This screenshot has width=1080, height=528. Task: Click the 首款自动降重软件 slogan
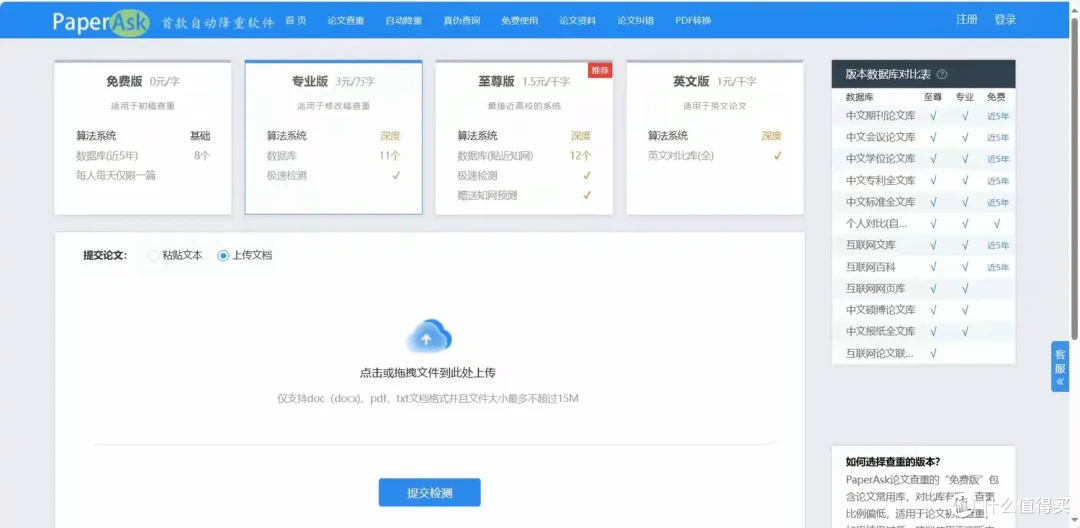218,23
